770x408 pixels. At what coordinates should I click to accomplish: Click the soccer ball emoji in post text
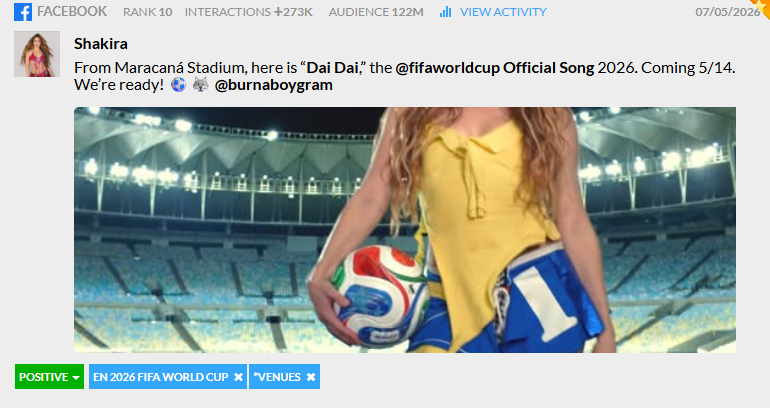tap(178, 85)
